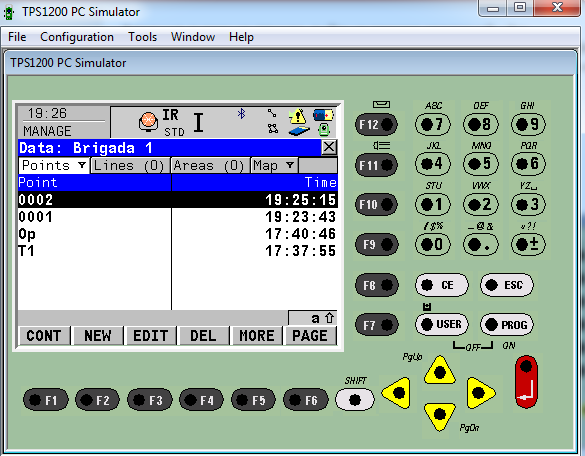Click the yellow up arrow key

pyautogui.click(x=440, y=371)
